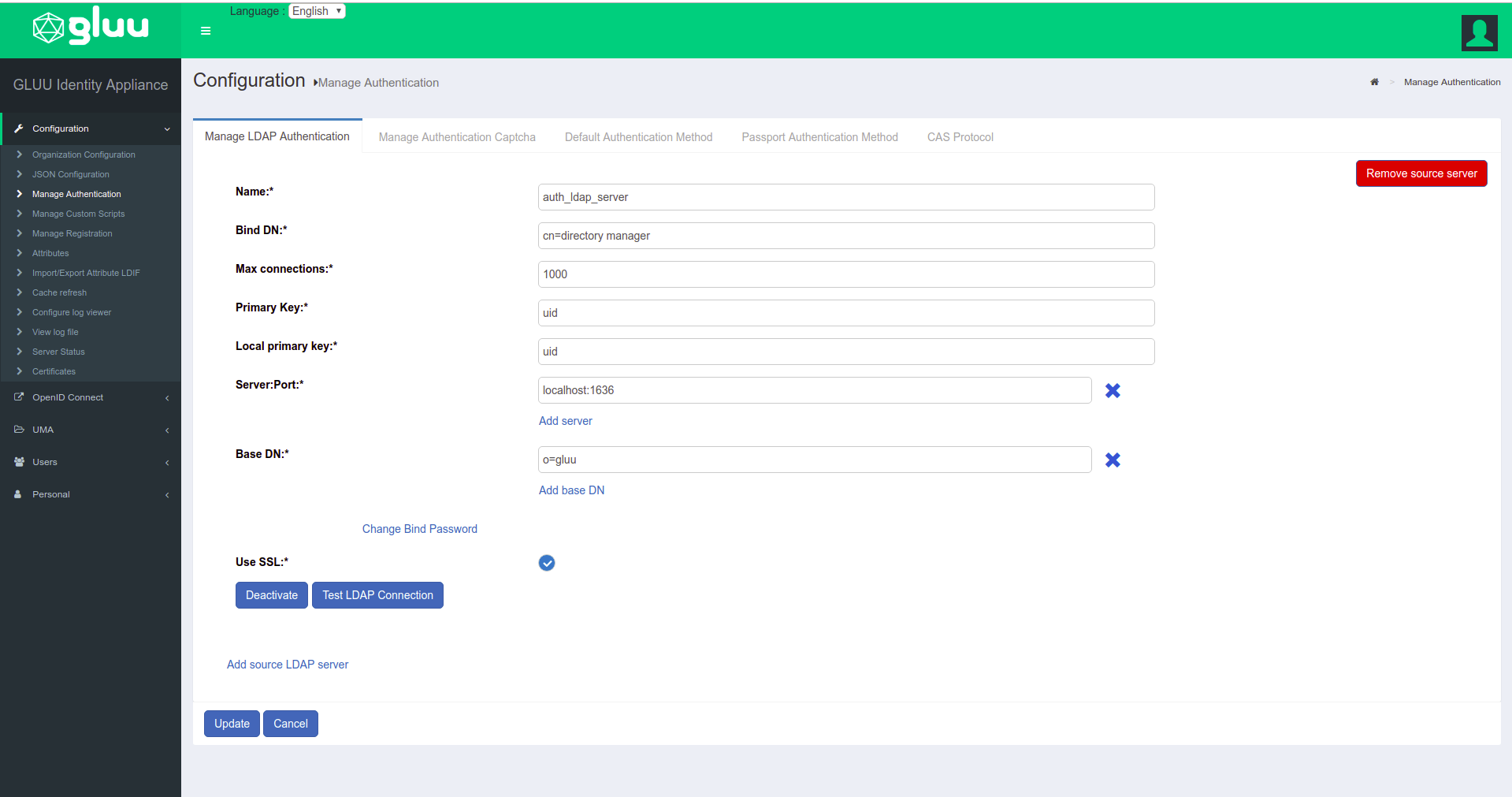Remove the localhost:1636 server entry
1512x797 pixels.
click(x=1113, y=390)
